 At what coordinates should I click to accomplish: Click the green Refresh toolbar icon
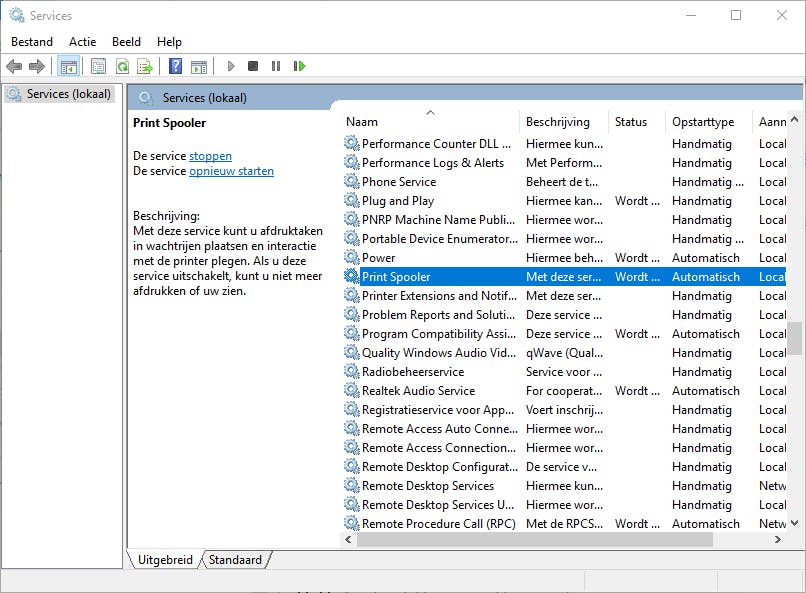point(122,66)
